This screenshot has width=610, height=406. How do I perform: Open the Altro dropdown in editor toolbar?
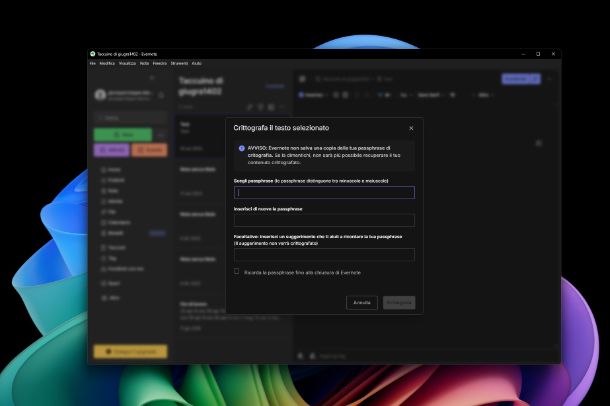coord(485,95)
